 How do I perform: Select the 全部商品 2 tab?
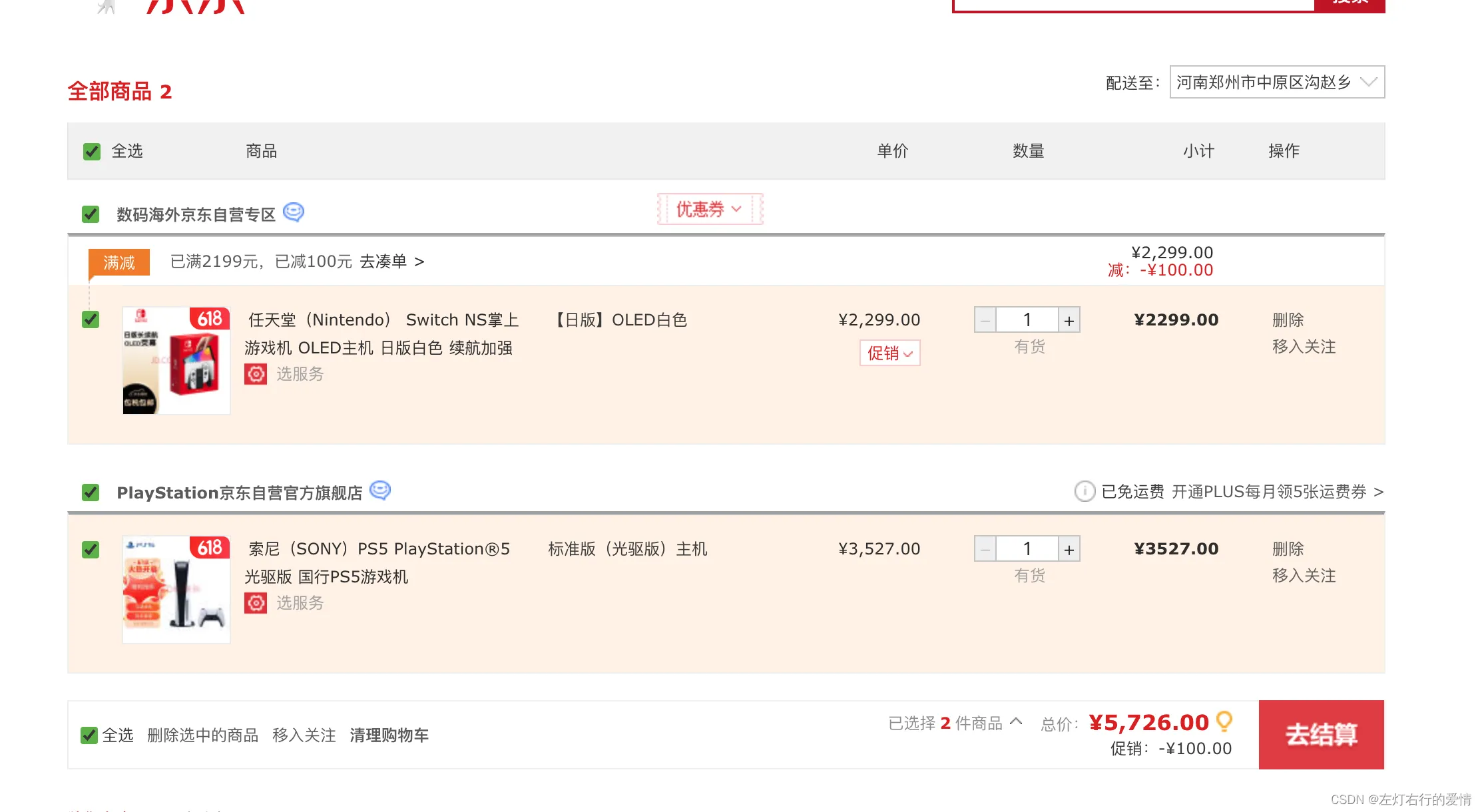pyautogui.click(x=120, y=91)
